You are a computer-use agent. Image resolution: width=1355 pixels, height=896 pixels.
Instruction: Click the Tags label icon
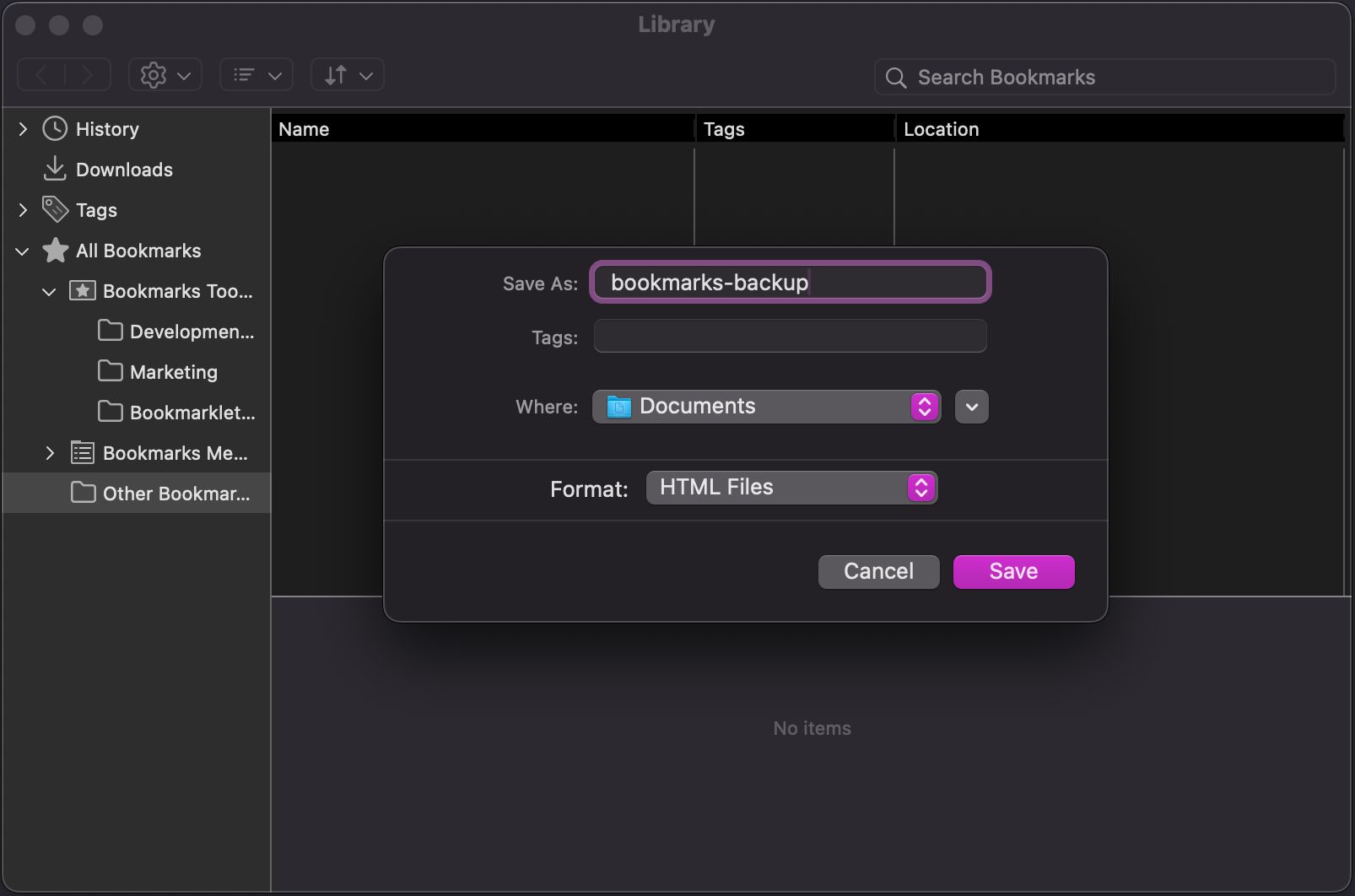click(x=54, y=209)
